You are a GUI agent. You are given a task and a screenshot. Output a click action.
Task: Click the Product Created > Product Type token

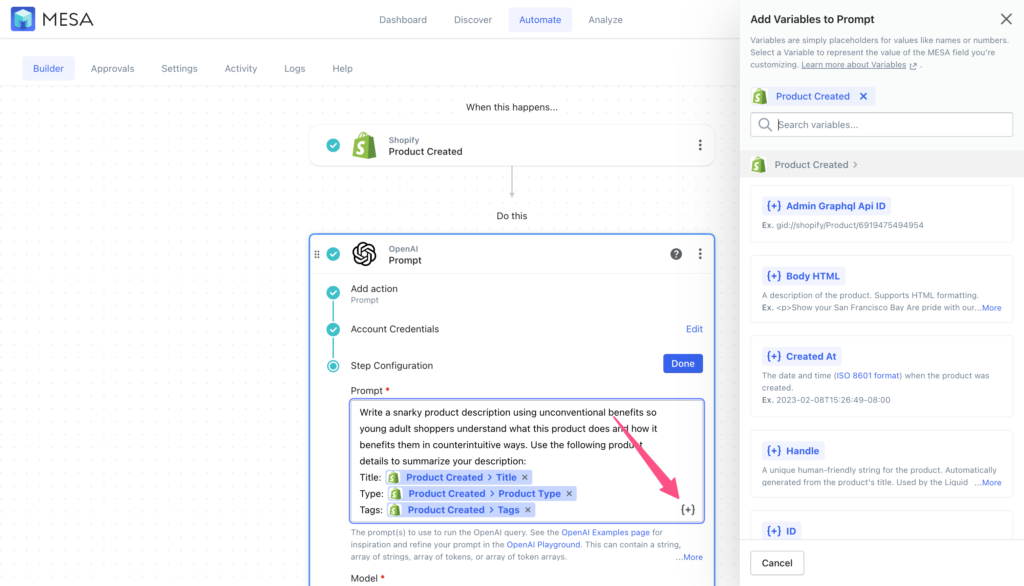pos(484,494)
